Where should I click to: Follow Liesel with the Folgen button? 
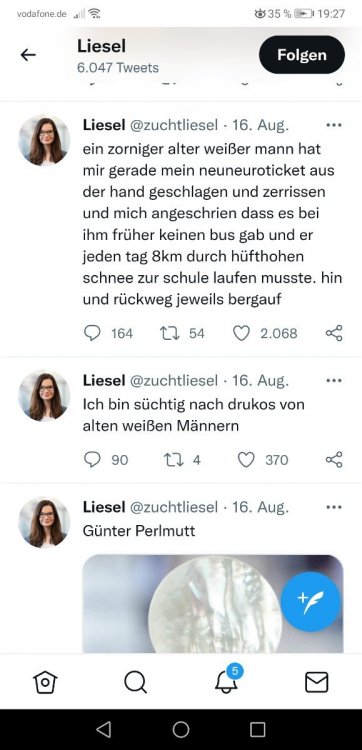302,55
